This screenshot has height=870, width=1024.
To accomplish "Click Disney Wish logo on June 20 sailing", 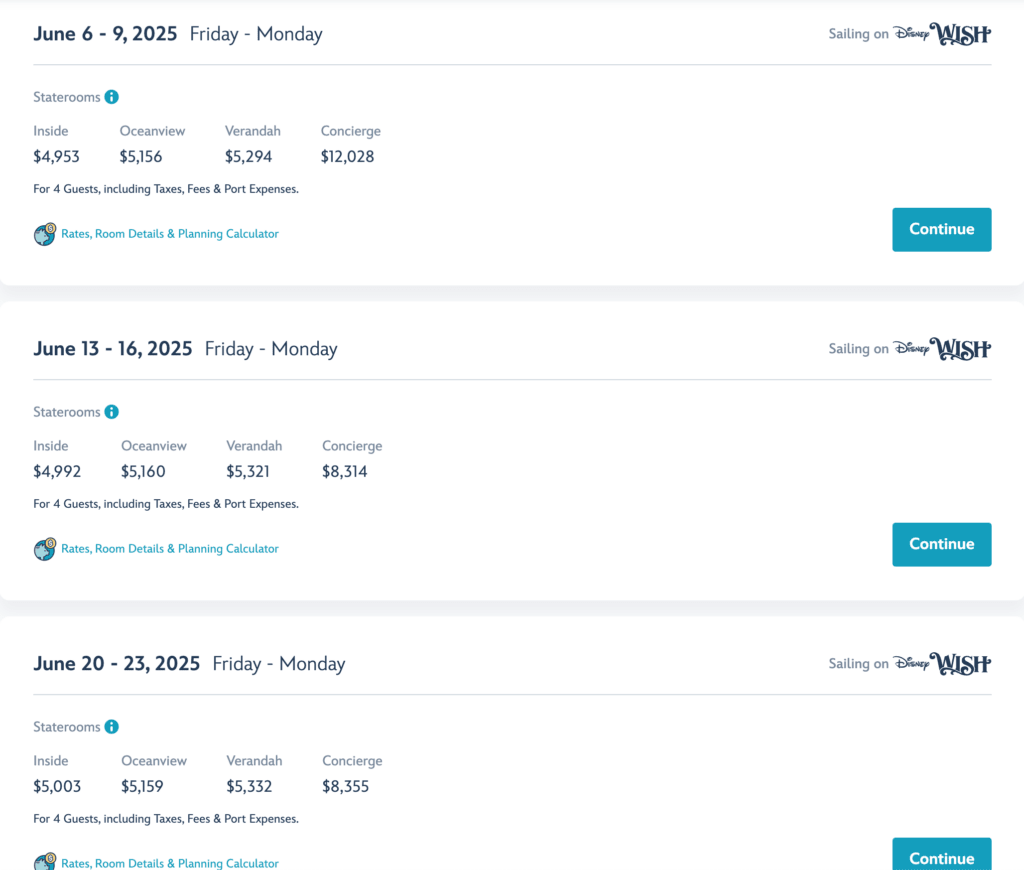I will [942, 664].
